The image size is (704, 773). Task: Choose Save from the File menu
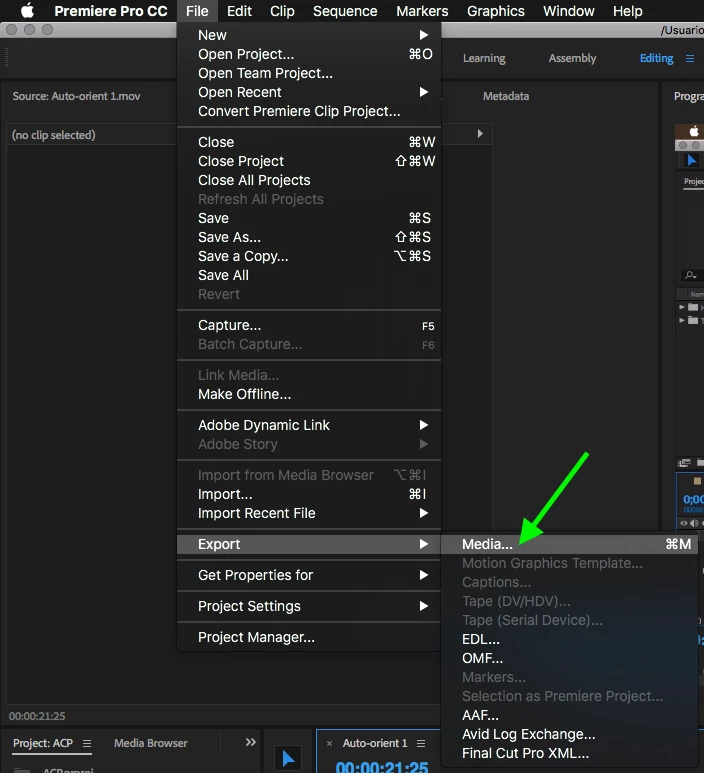coord(309,218)
